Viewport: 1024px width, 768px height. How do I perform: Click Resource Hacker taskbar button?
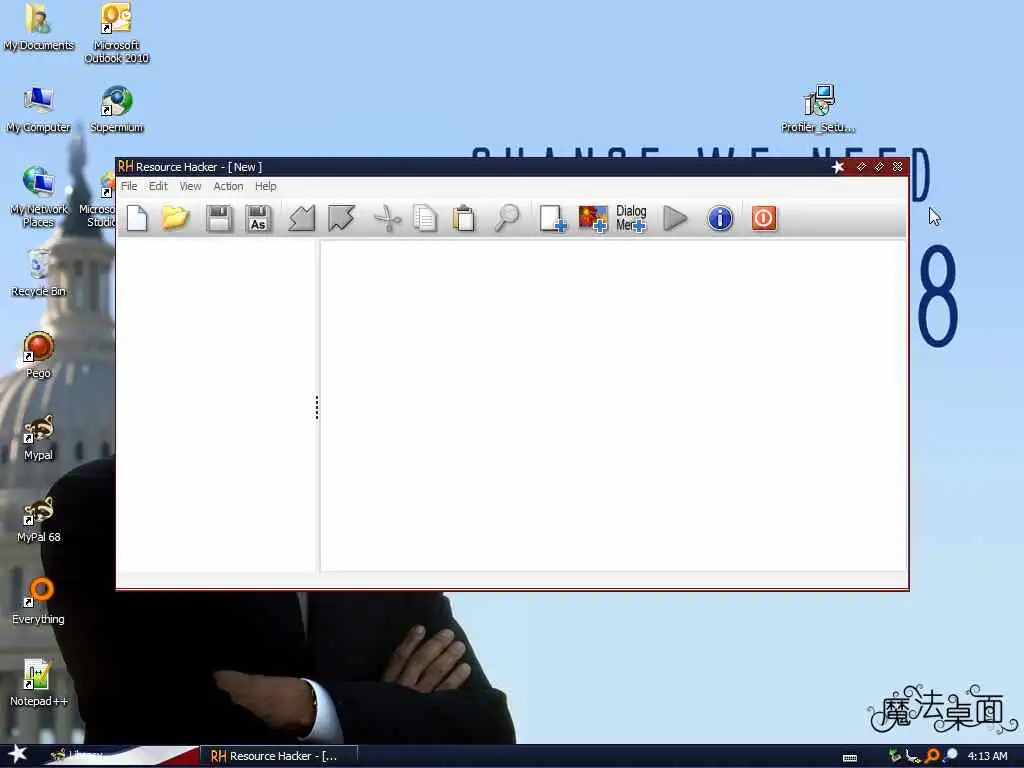pos(278,756)
